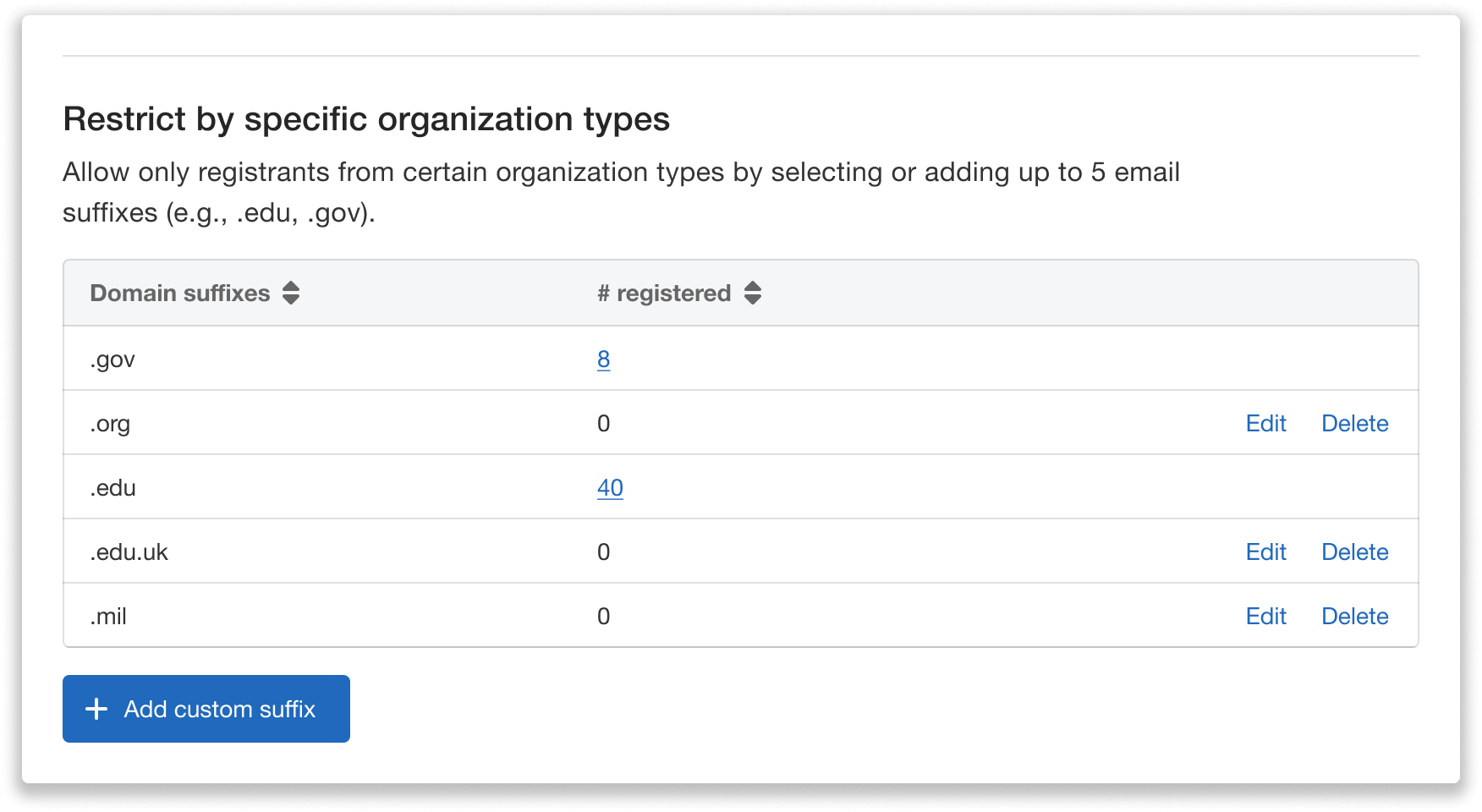View the 40 registered .edu users
The width and height of the screenshot is (1482, 812).
610,487
